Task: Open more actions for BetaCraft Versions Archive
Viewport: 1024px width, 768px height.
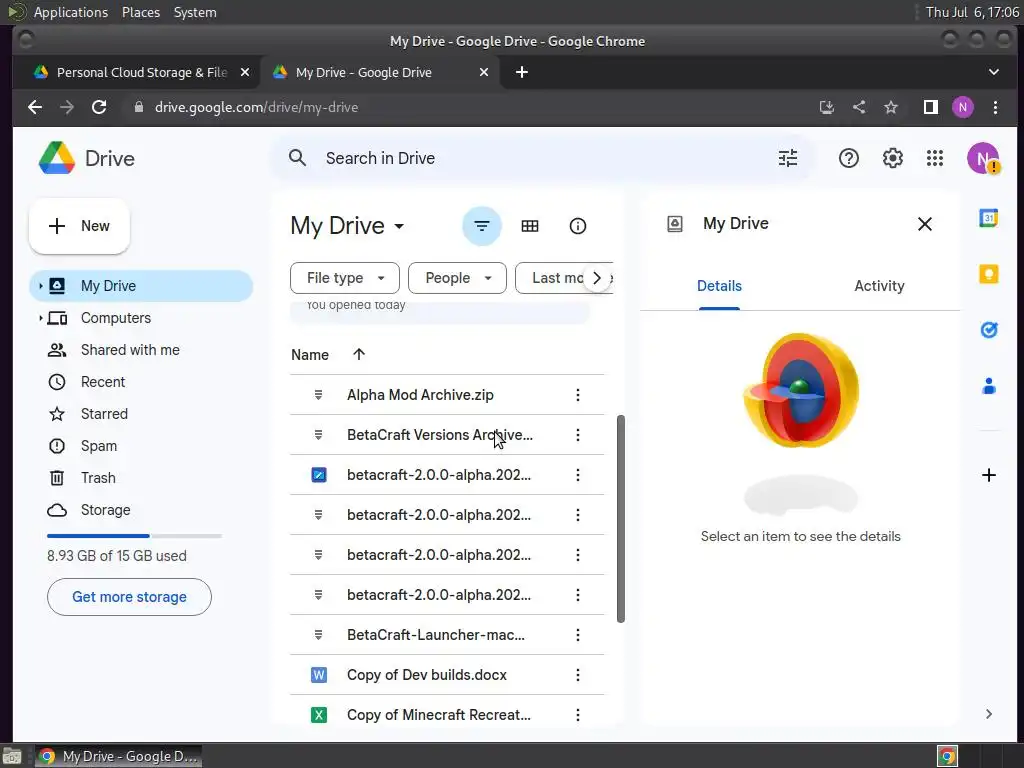Action: point(577,435)
